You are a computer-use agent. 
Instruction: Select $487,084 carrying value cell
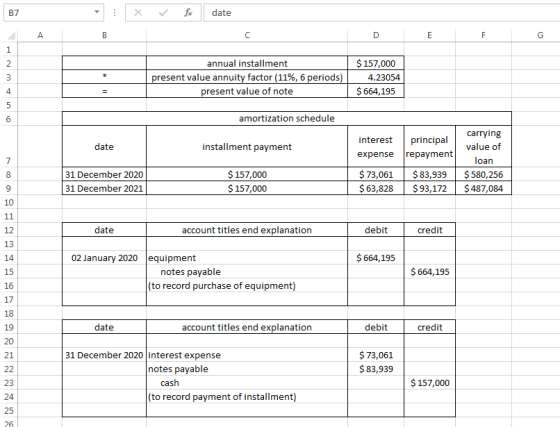click(x=483, y=188)
